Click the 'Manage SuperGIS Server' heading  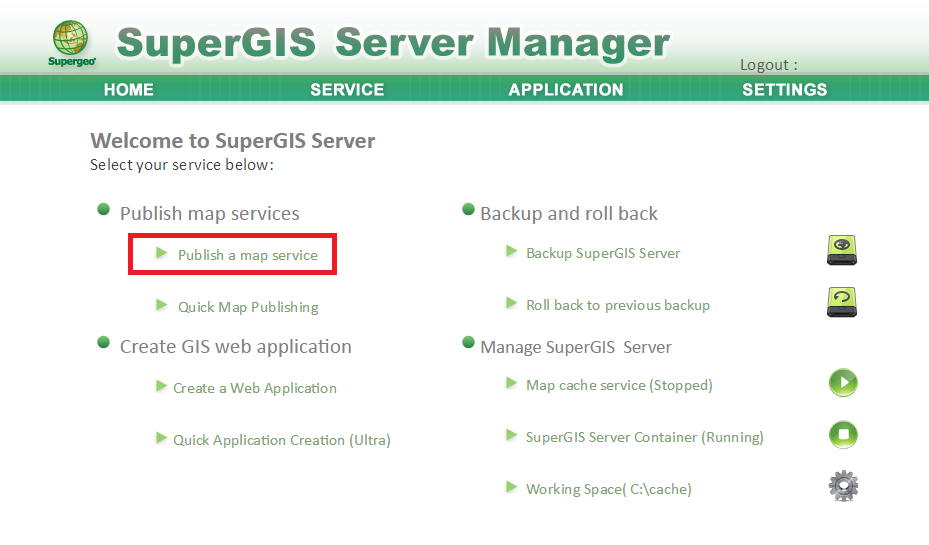576,347
